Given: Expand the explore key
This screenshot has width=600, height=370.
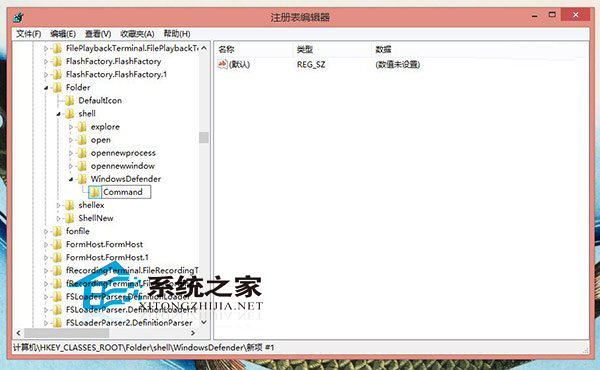Looking at the screenshot, I should (71, 127).
